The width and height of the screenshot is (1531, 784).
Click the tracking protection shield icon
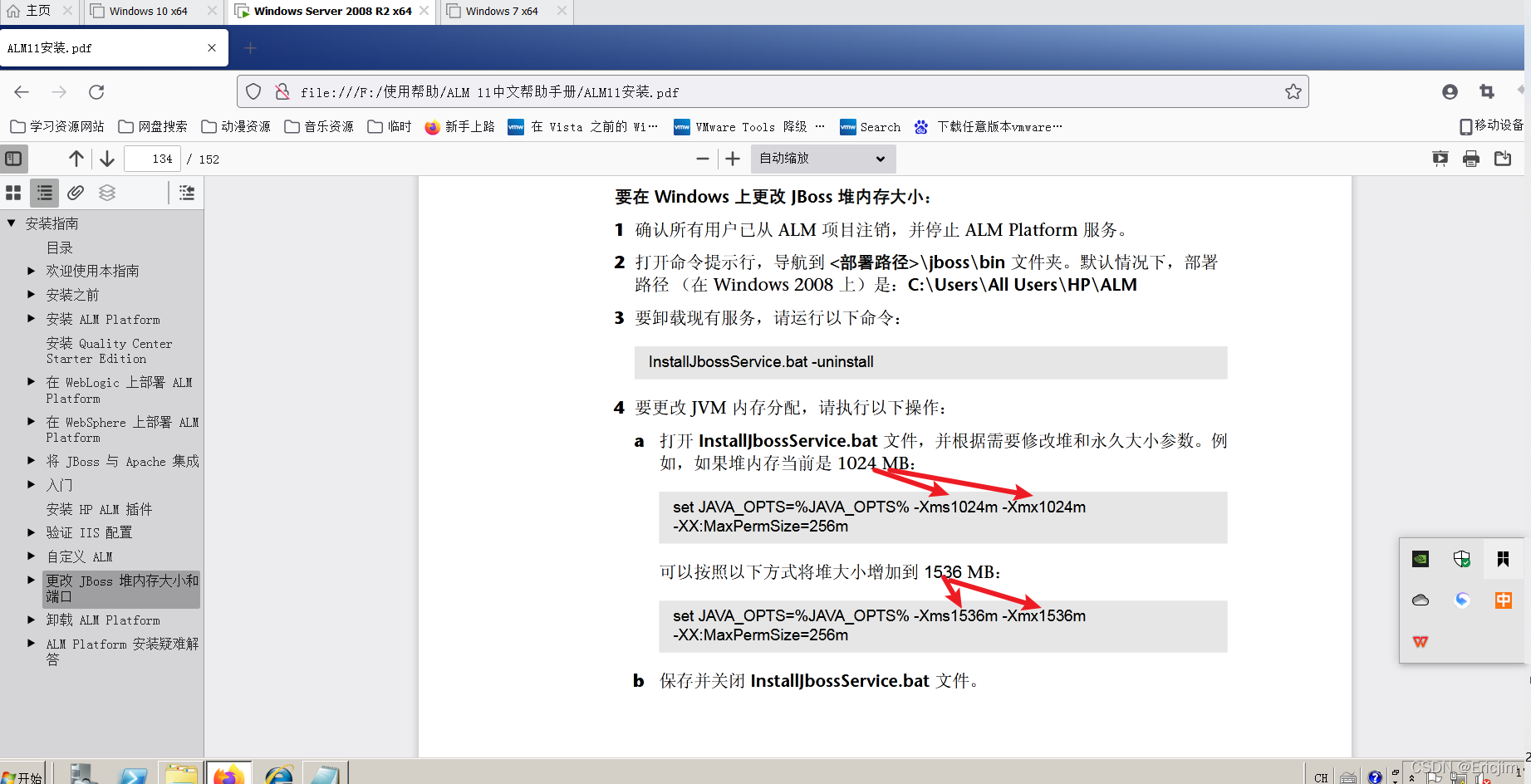[254, 91]
